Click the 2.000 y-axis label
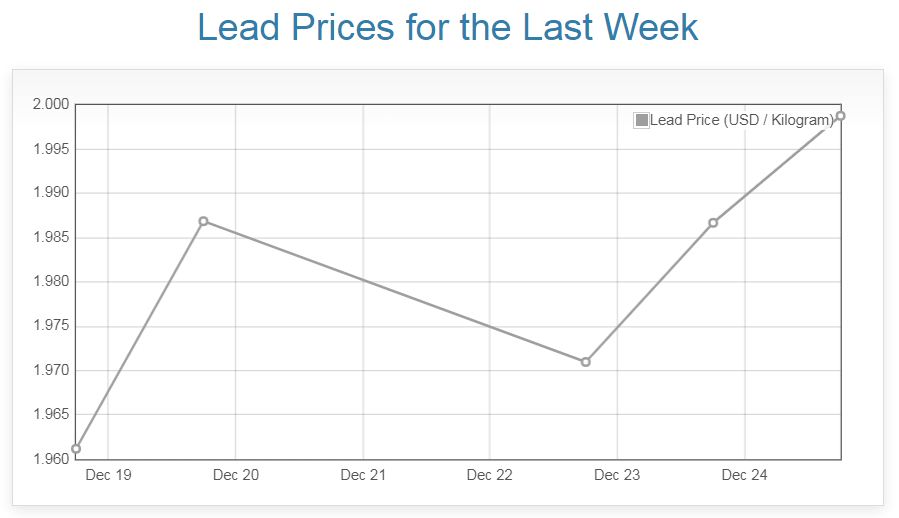899x518 pixels. pyautogui.click(x=50, y=104)
